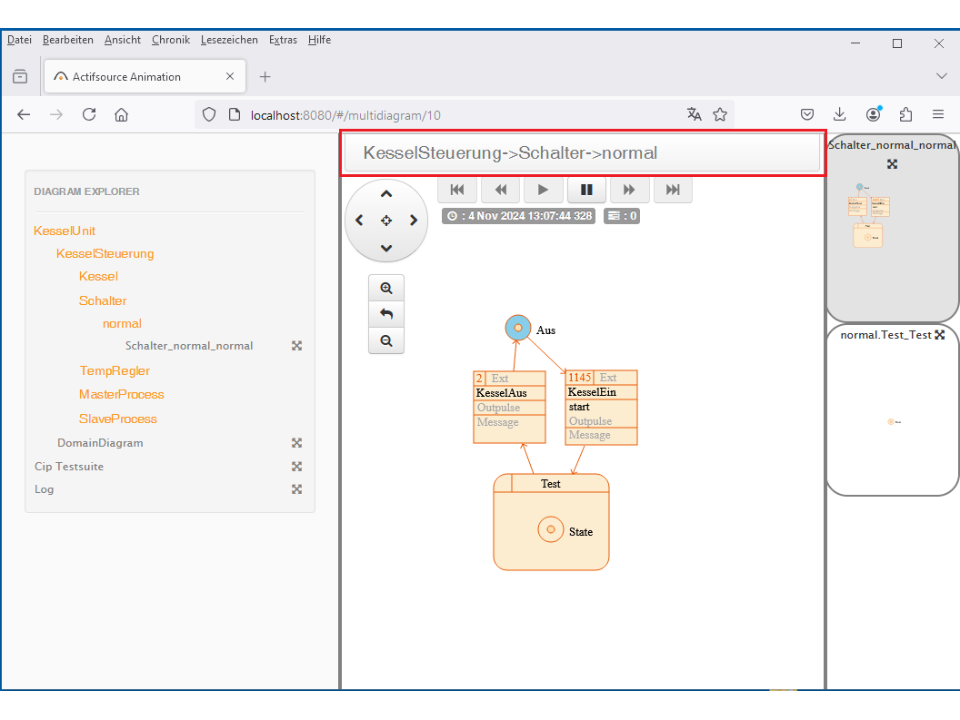The image size is (960, 720).
Task: Collapse the Schalter tree node
Action: pyautogui.click(x=102, y=301)
